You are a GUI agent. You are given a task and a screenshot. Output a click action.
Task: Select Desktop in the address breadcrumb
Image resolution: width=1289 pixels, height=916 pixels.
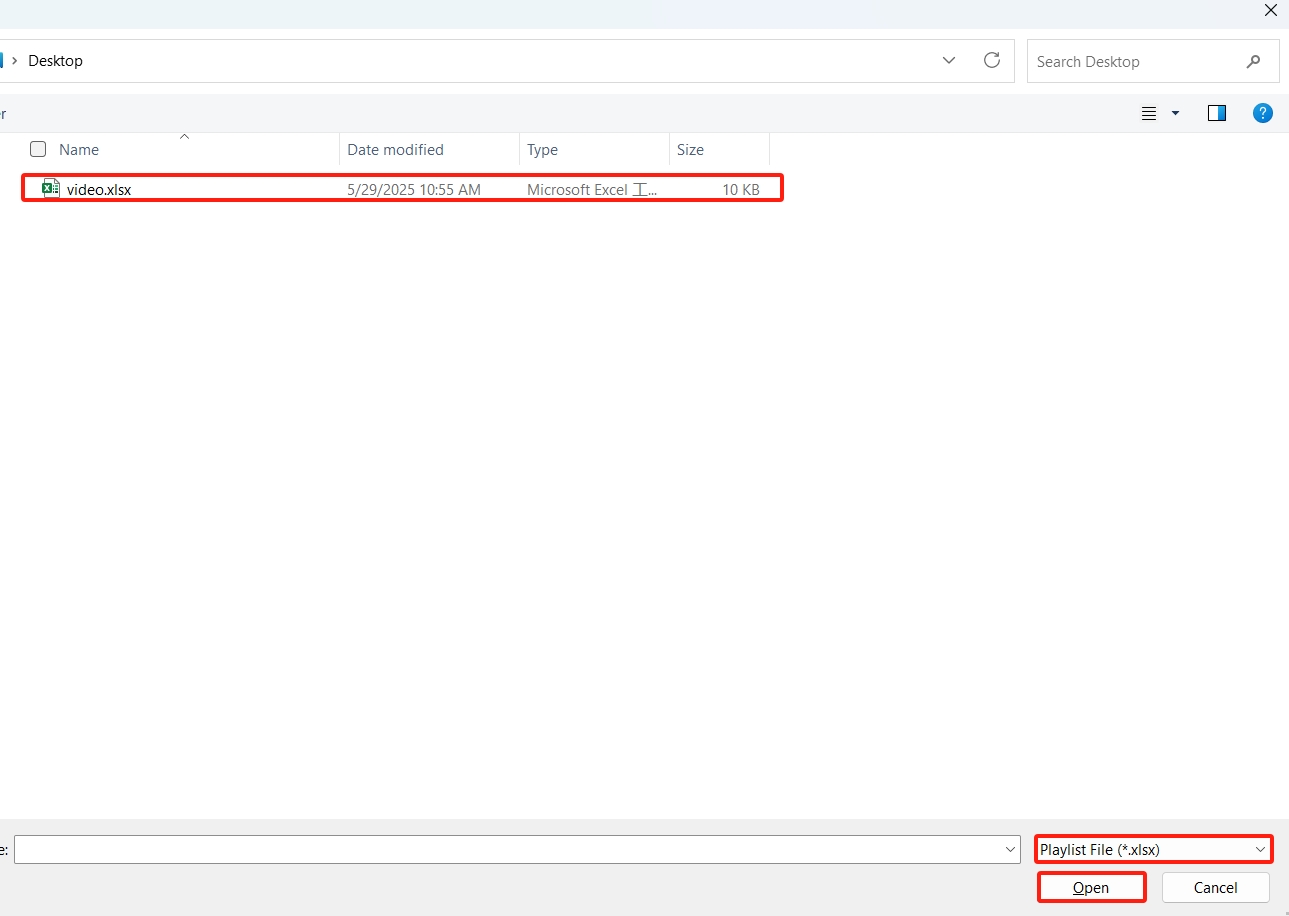(55, 61)
